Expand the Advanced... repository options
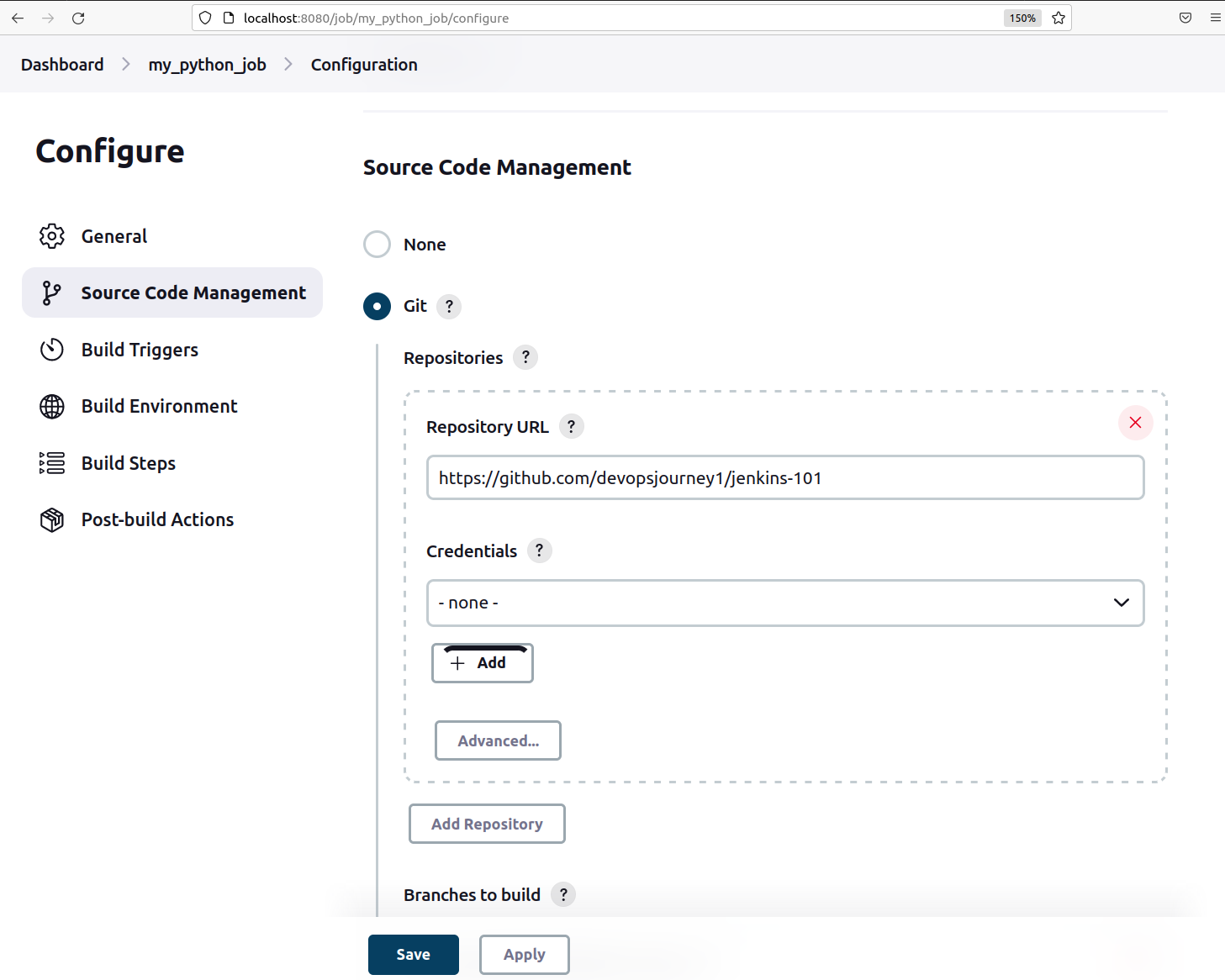The image size is (1225, 980). pyautogui.click(x=498, y=740)
